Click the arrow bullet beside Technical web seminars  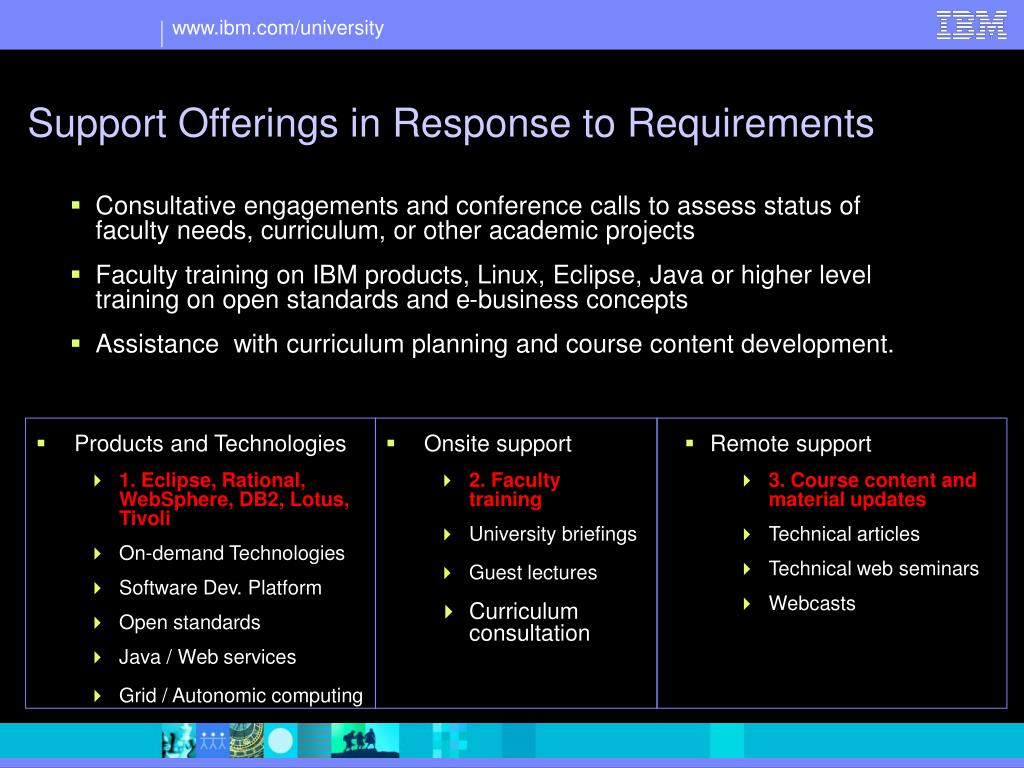(747, 569)
